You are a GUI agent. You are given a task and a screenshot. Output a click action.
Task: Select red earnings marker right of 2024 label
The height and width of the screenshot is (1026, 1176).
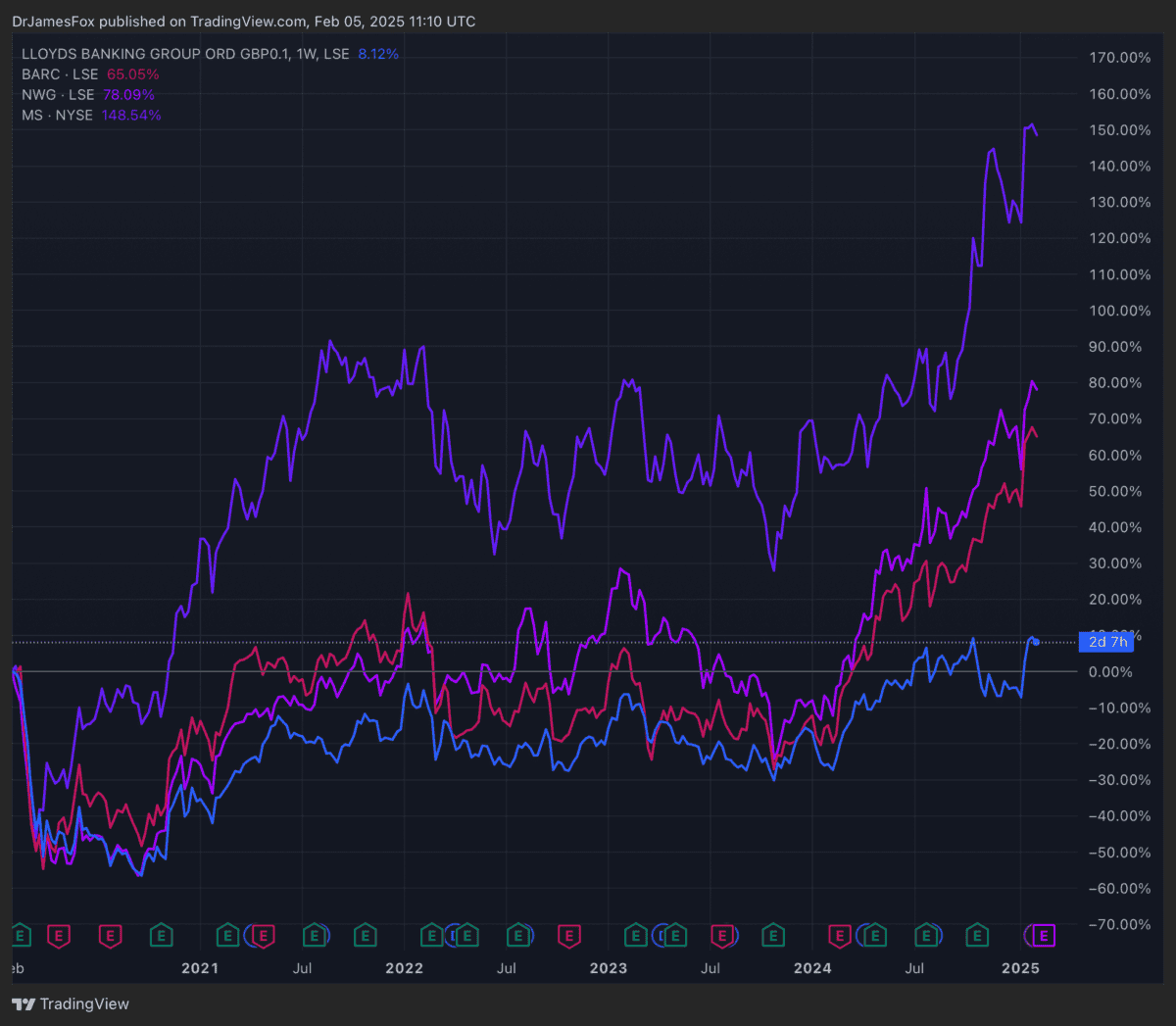(x=840, y=936)
